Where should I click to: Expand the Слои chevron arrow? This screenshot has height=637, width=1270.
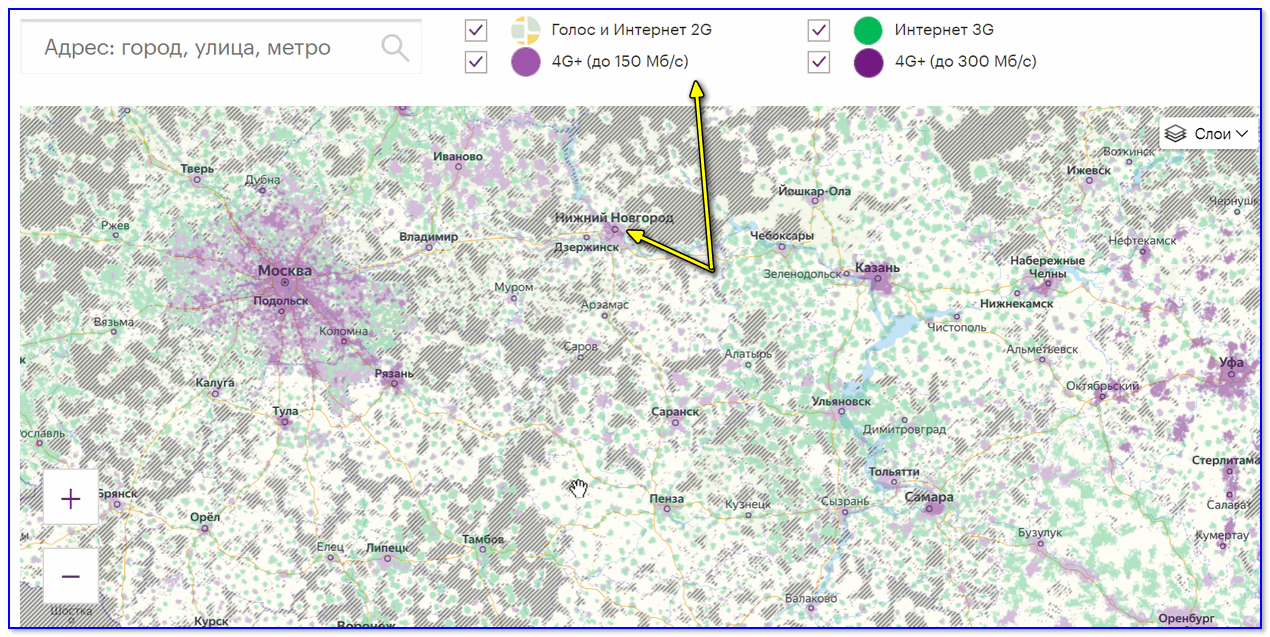1243,134
